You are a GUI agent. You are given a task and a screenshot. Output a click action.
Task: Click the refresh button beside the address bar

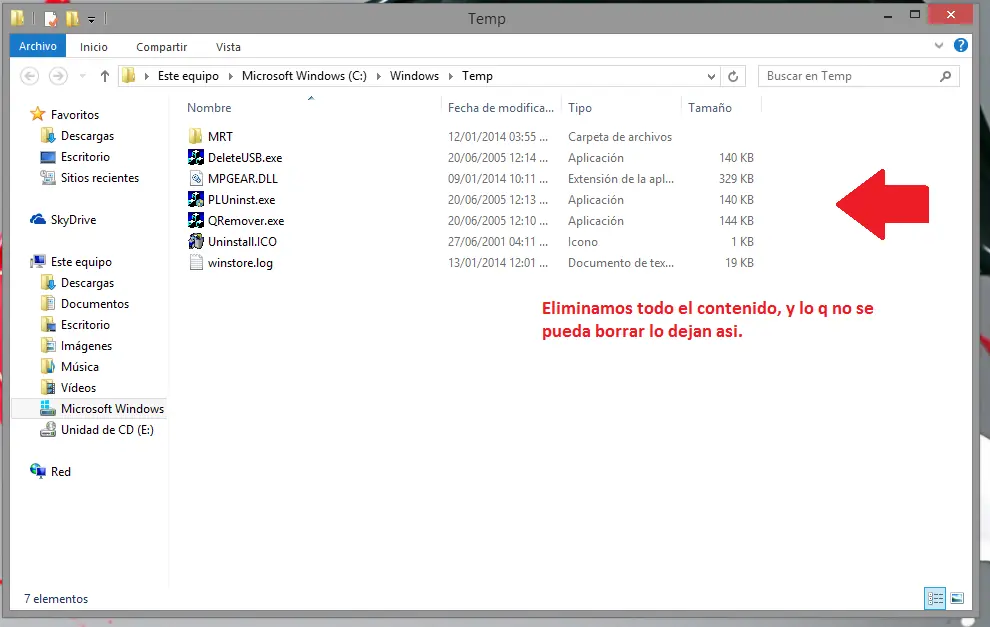733,76
